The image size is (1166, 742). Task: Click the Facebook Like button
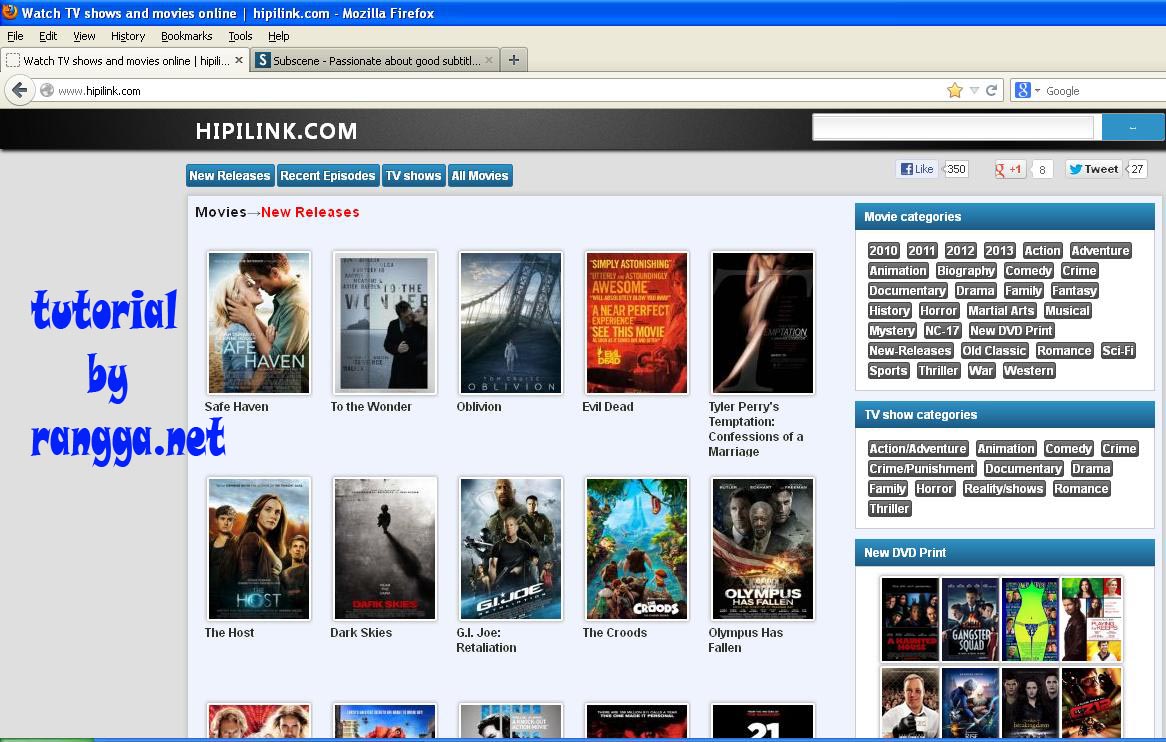click(x=916, y=169)
